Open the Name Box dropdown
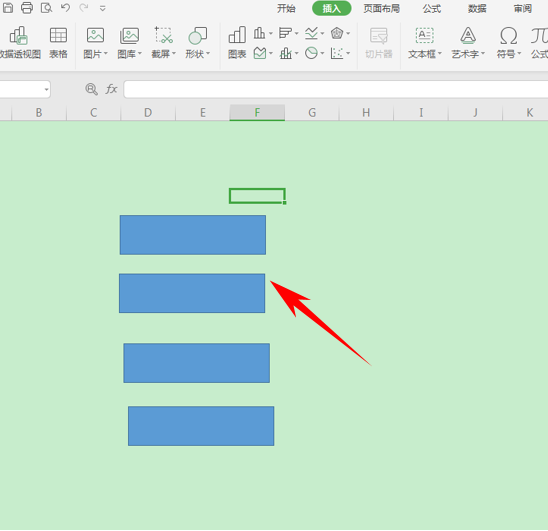 coord(46,89)
